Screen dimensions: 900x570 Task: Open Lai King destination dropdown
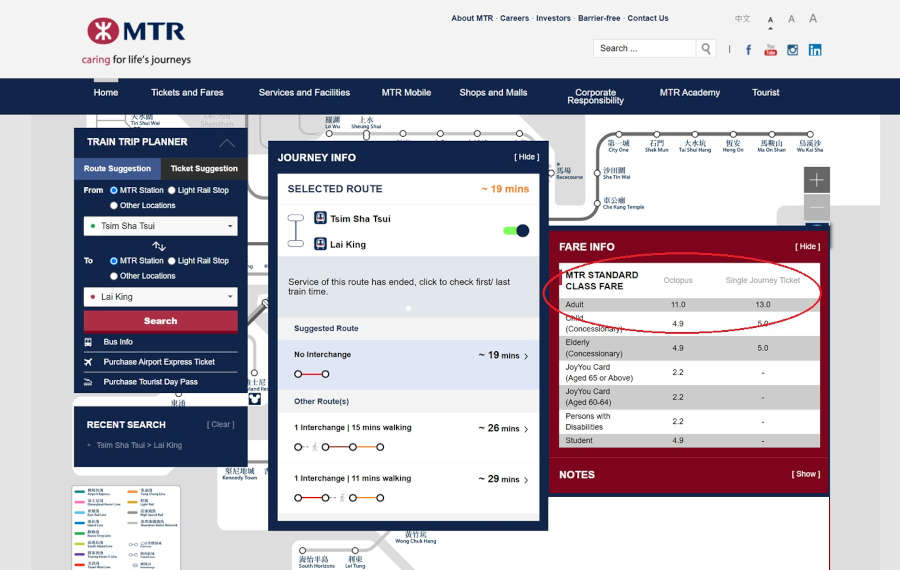pos(161,297)
